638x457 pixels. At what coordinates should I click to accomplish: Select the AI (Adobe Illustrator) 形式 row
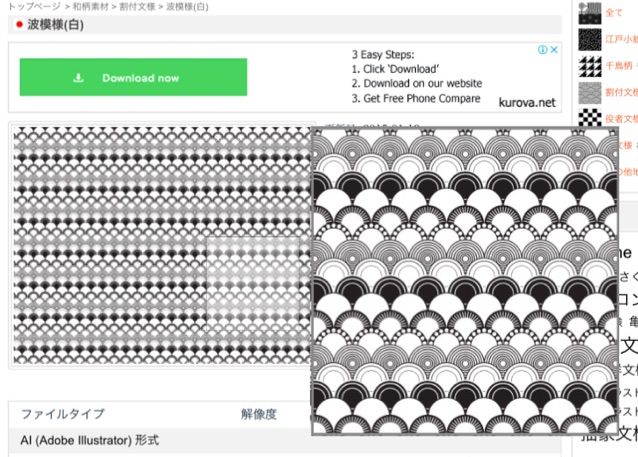click(284, 440)
